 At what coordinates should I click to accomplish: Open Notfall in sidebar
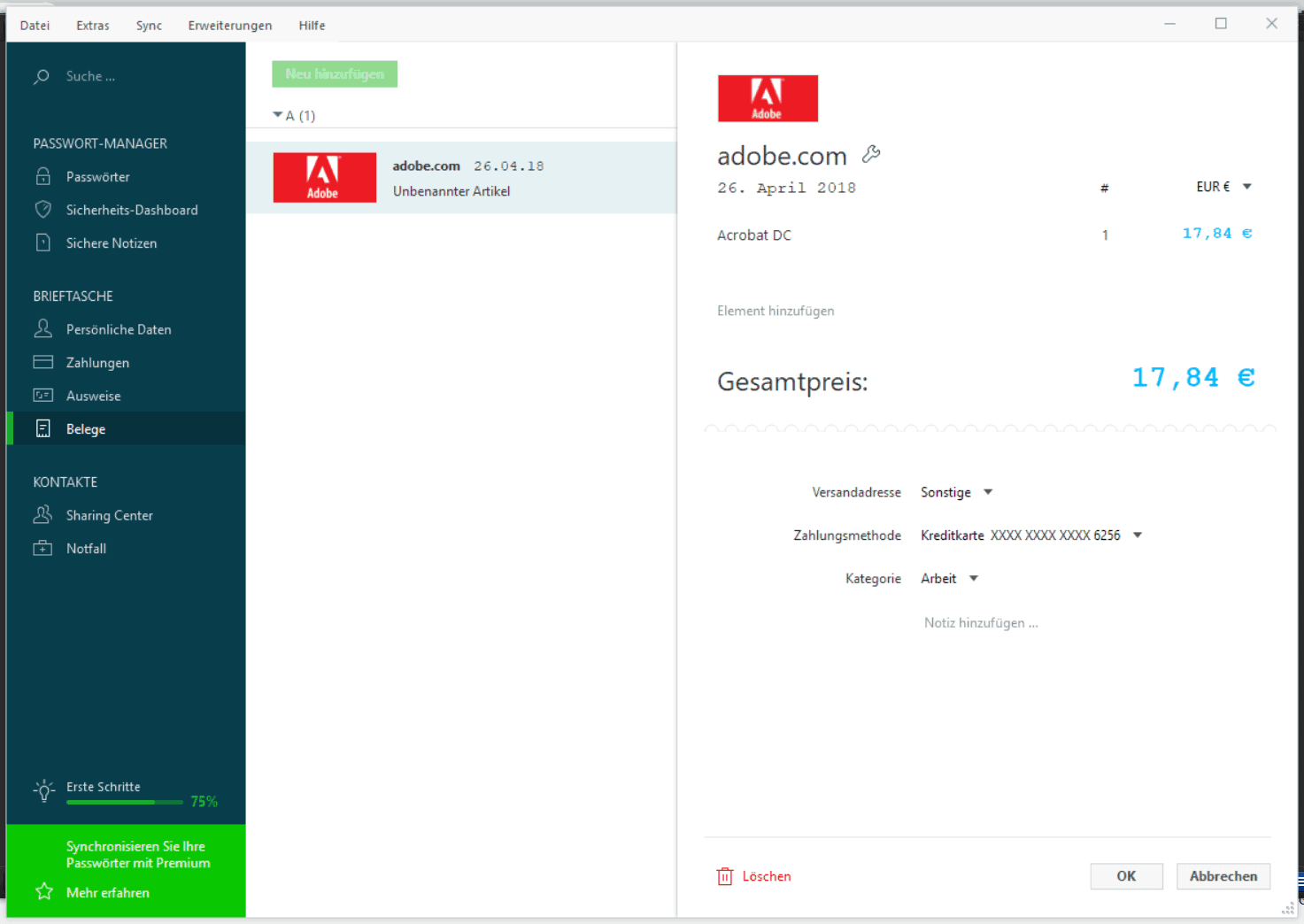(x=126, y=548)
